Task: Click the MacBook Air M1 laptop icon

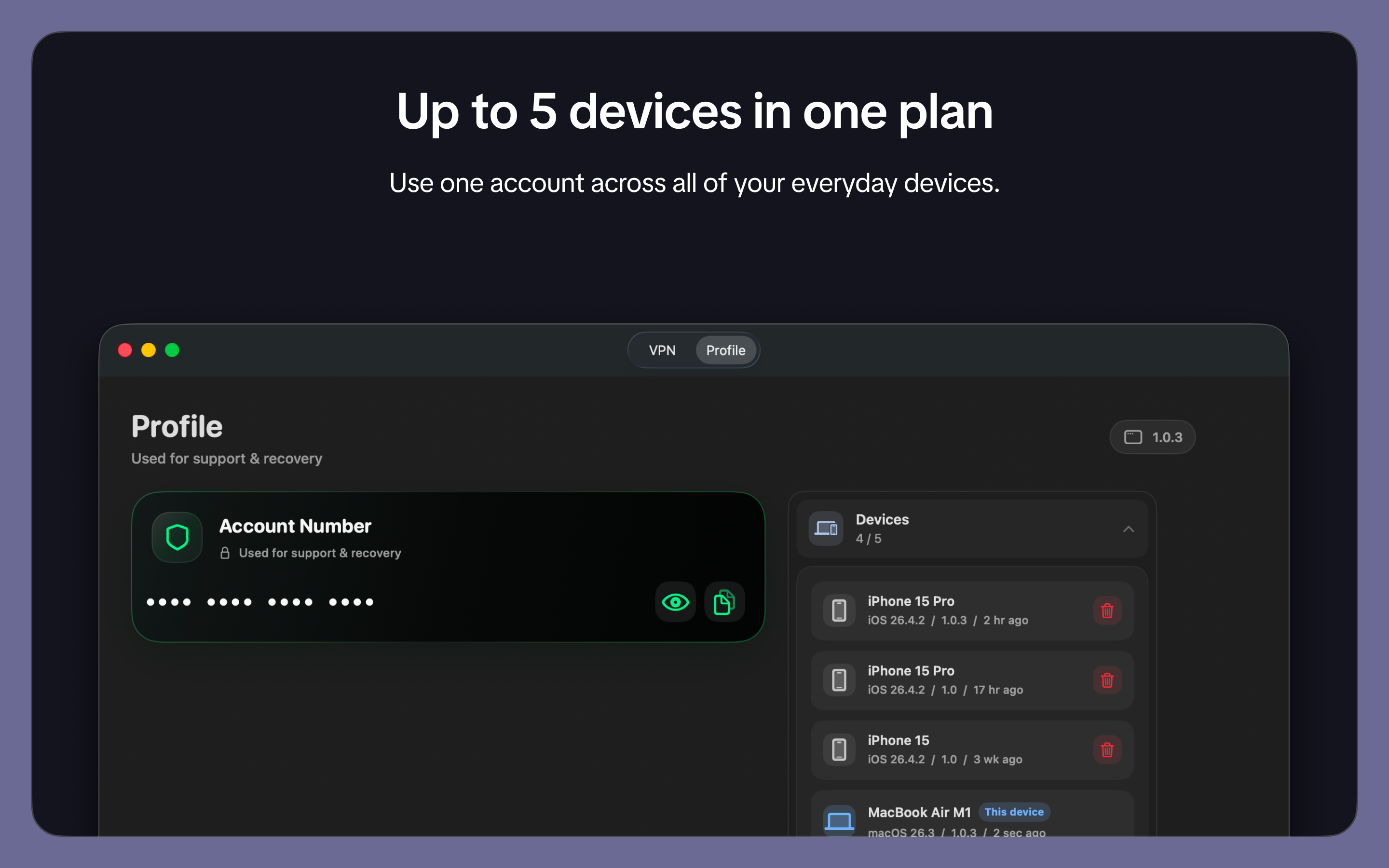Action: click(x=839, y=821)
